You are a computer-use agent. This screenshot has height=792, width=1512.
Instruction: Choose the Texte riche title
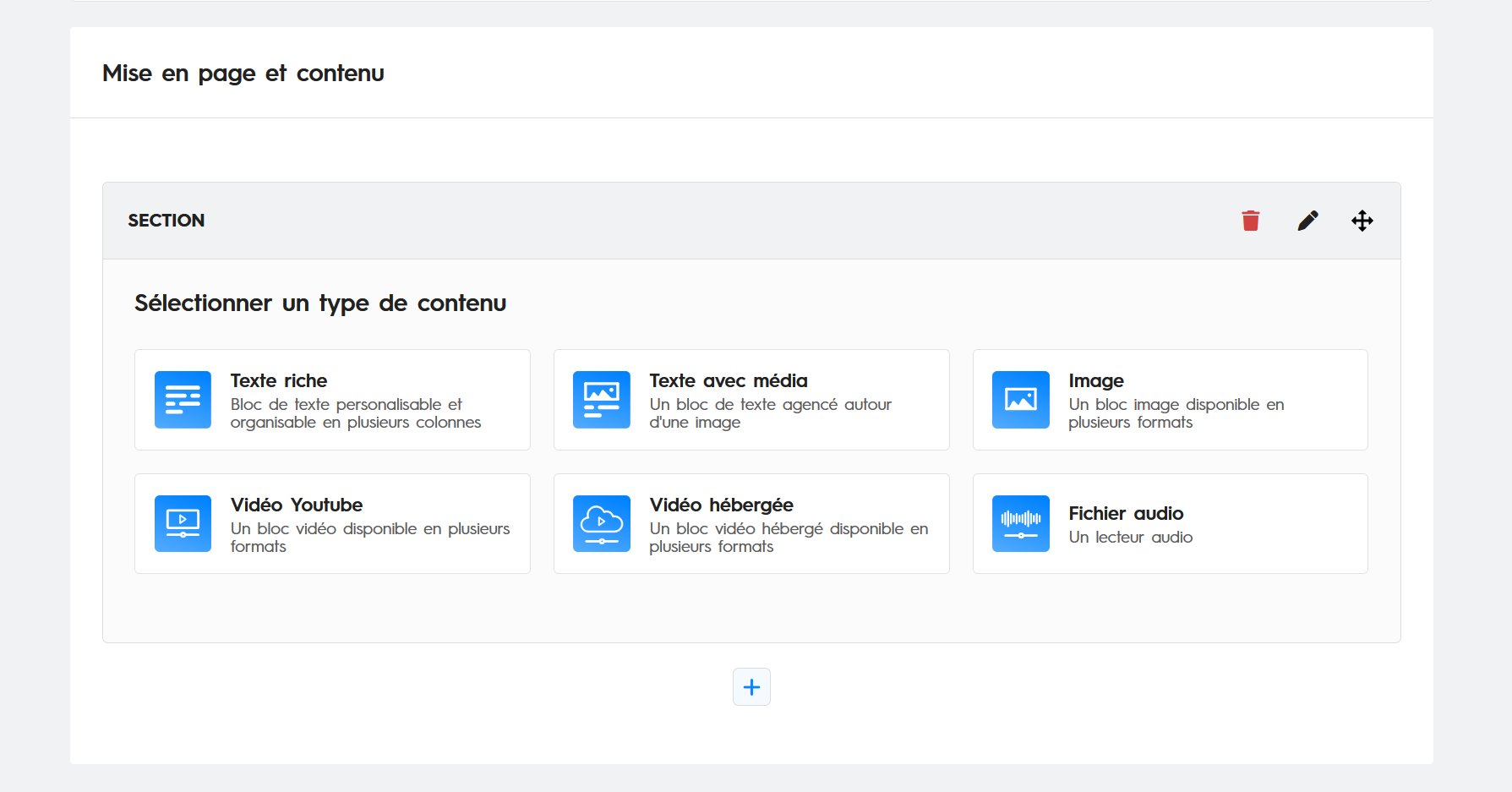279,380
